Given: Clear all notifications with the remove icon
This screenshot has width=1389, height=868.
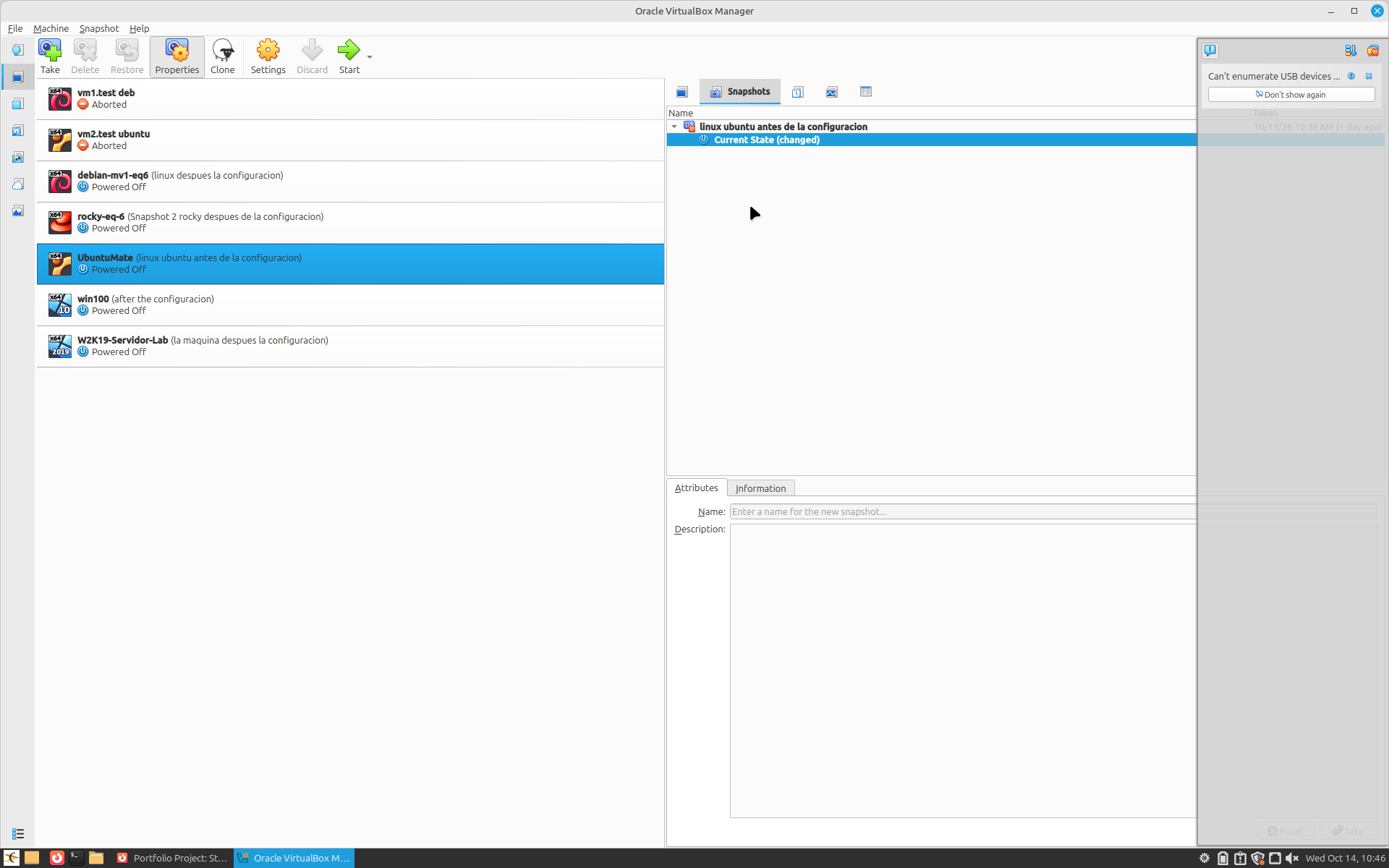Looking at the screenshot, I should tap(1372, 51).
